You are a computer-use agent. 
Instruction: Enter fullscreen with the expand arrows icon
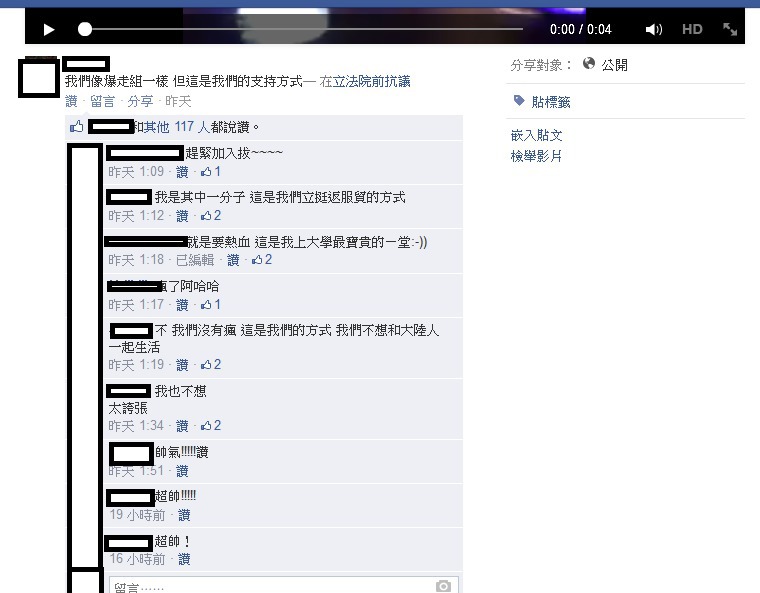tap(730, 30)
